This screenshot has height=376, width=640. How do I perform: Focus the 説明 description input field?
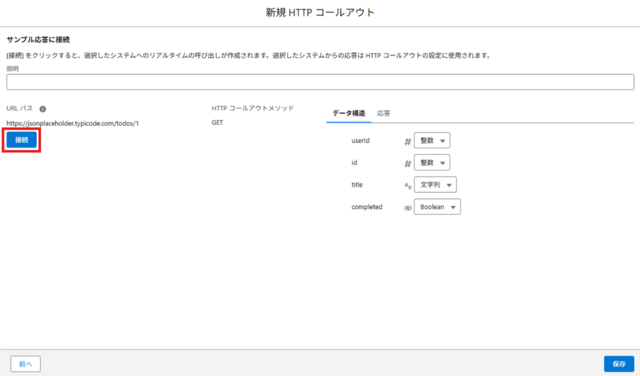320,82
